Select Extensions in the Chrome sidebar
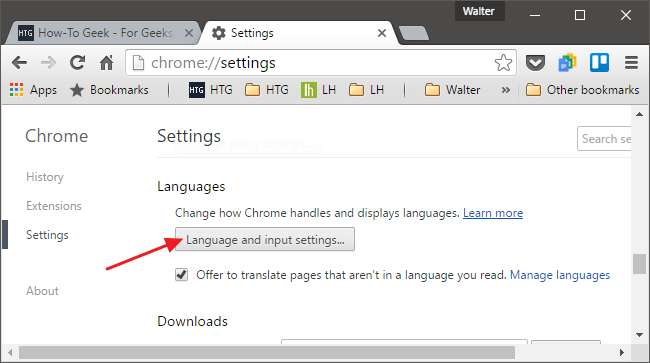This screenshot has width=650, height=363. [x=54, y=206]
